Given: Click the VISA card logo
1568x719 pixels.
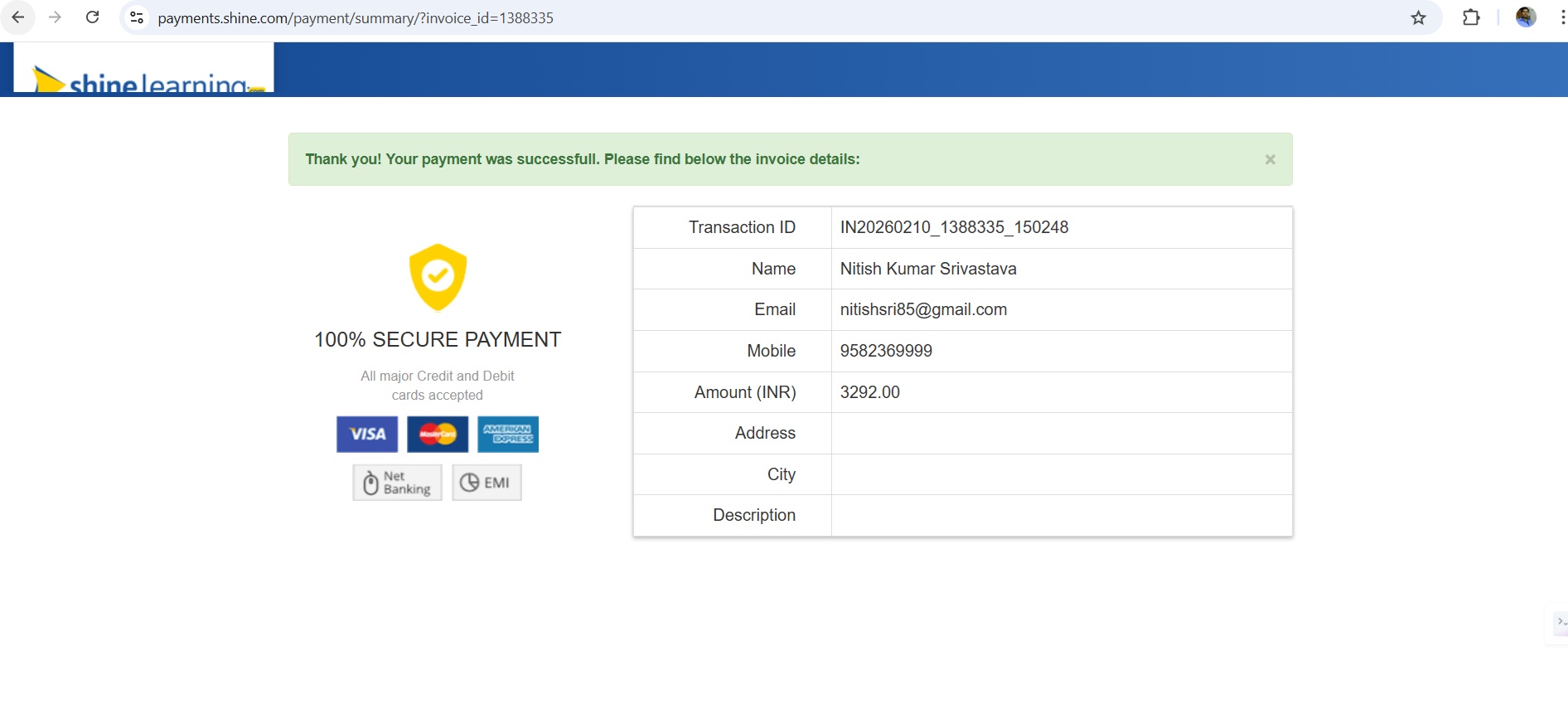Looking at the screenshot, I should click(x=367, y=434).
